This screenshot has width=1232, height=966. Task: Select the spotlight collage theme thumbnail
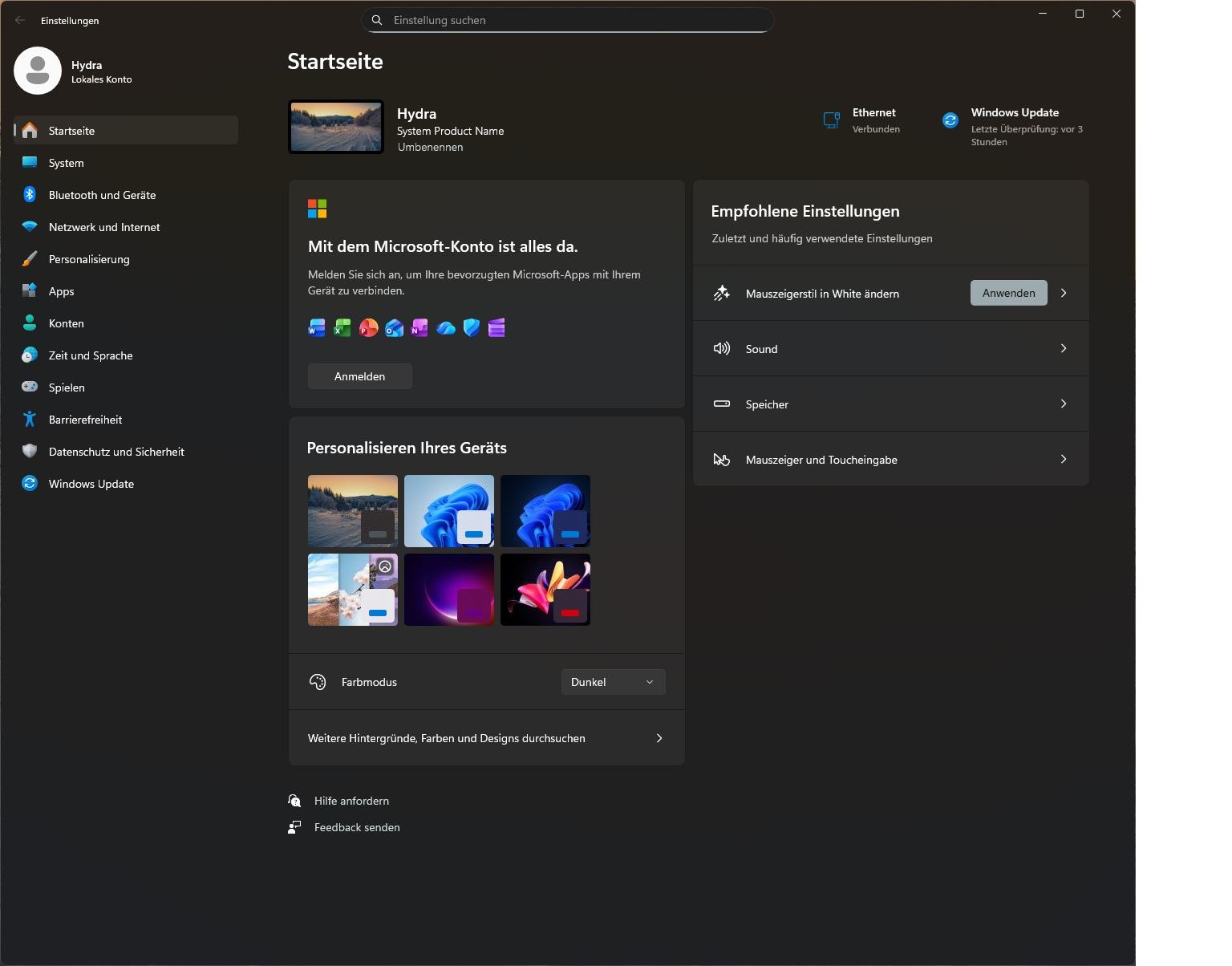coord(353,590)
